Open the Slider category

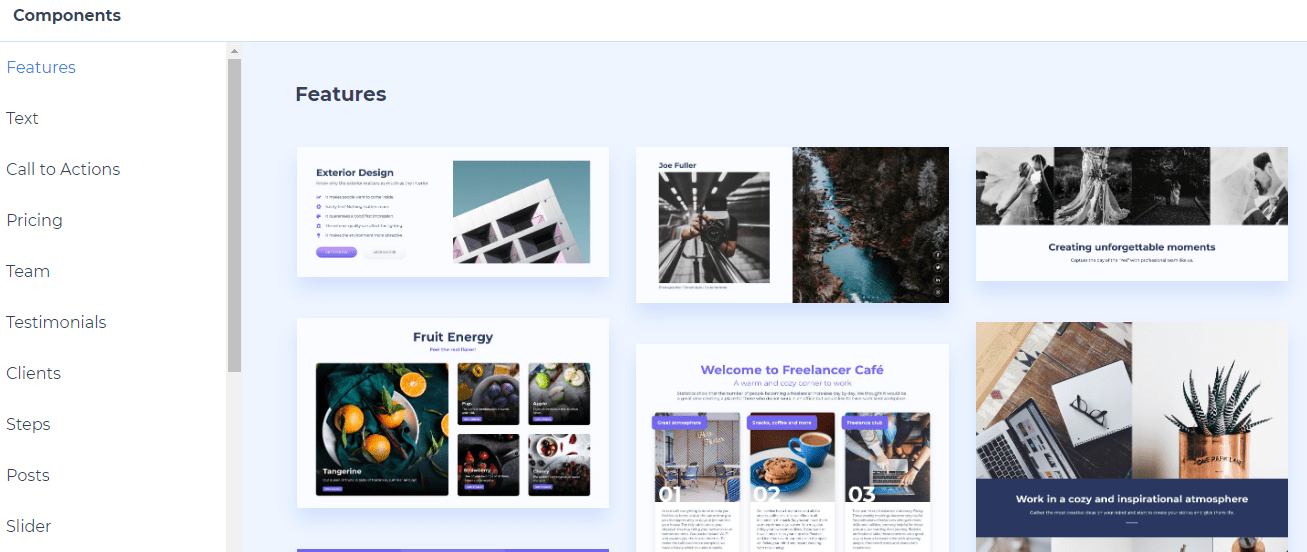click(x=29, y=526)
